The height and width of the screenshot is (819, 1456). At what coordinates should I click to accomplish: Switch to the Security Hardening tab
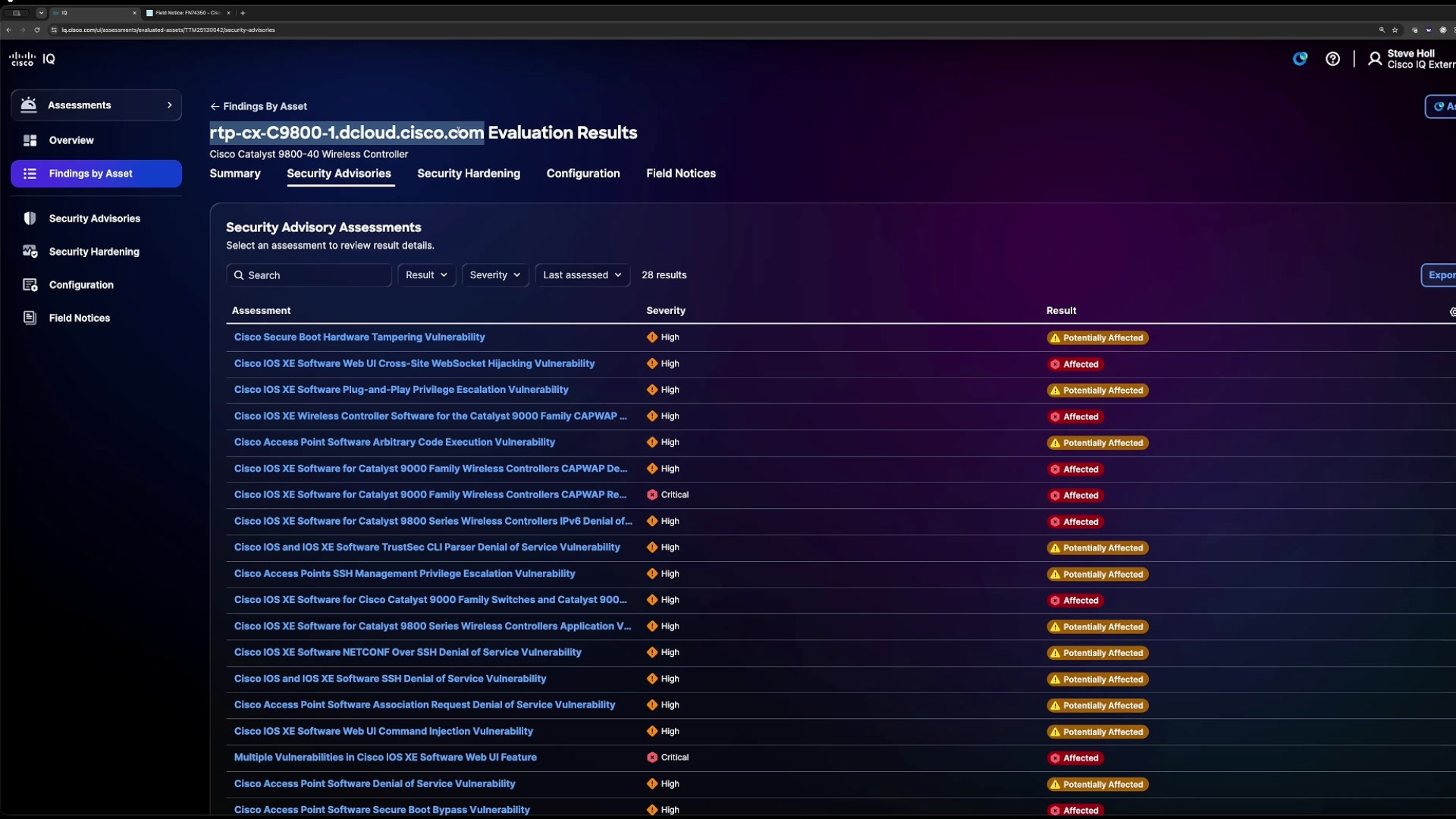pos(469,174)
